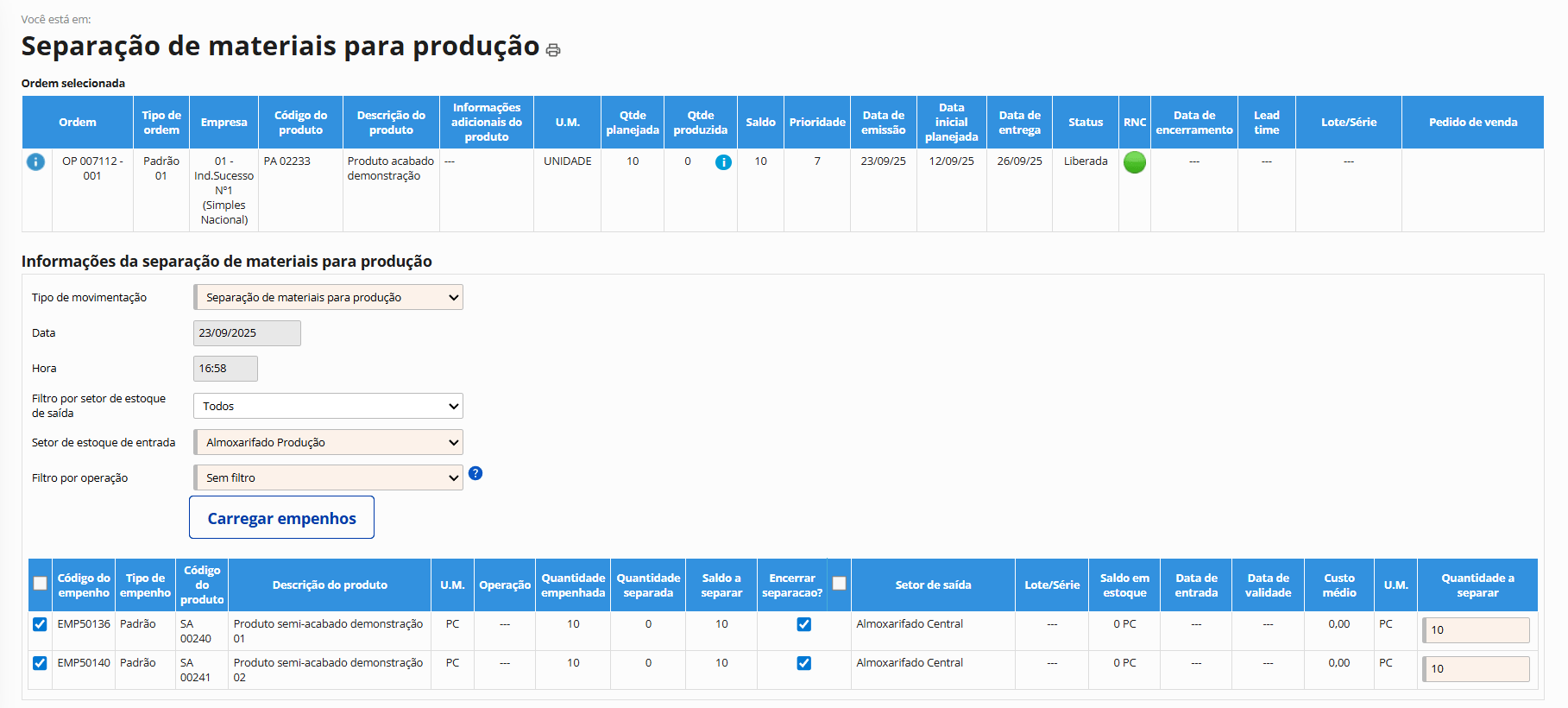The image size is (1568, 708).
Task: Toggle the header checkbox beside Encerrar separacao
Action: [x=839, y=584]
